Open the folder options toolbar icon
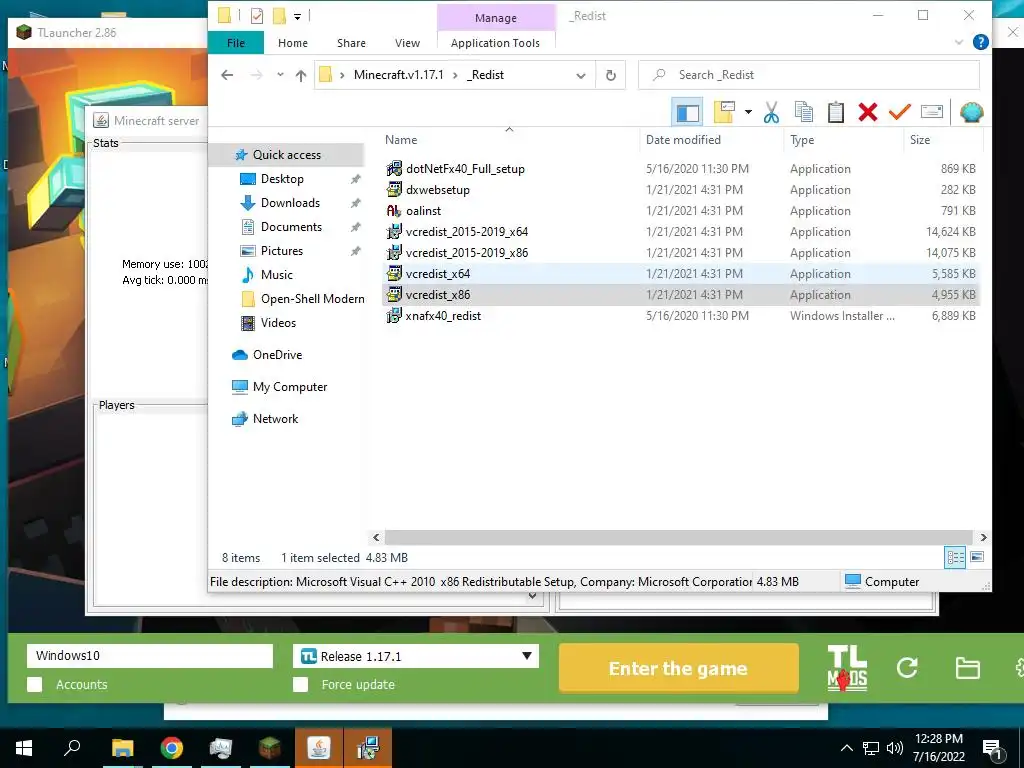The width and height of the screenshot is (1024, 768). pos(724,112)
